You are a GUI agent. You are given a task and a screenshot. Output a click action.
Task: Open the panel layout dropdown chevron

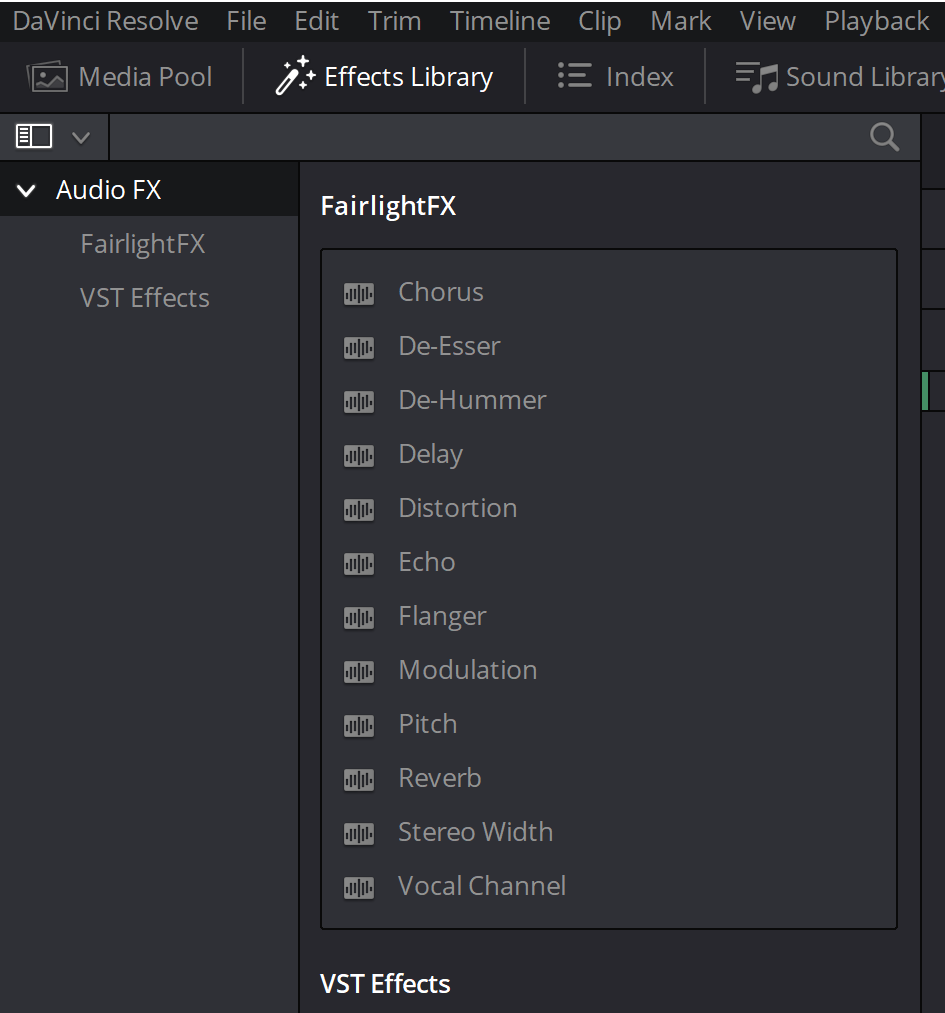coord(81,138)
